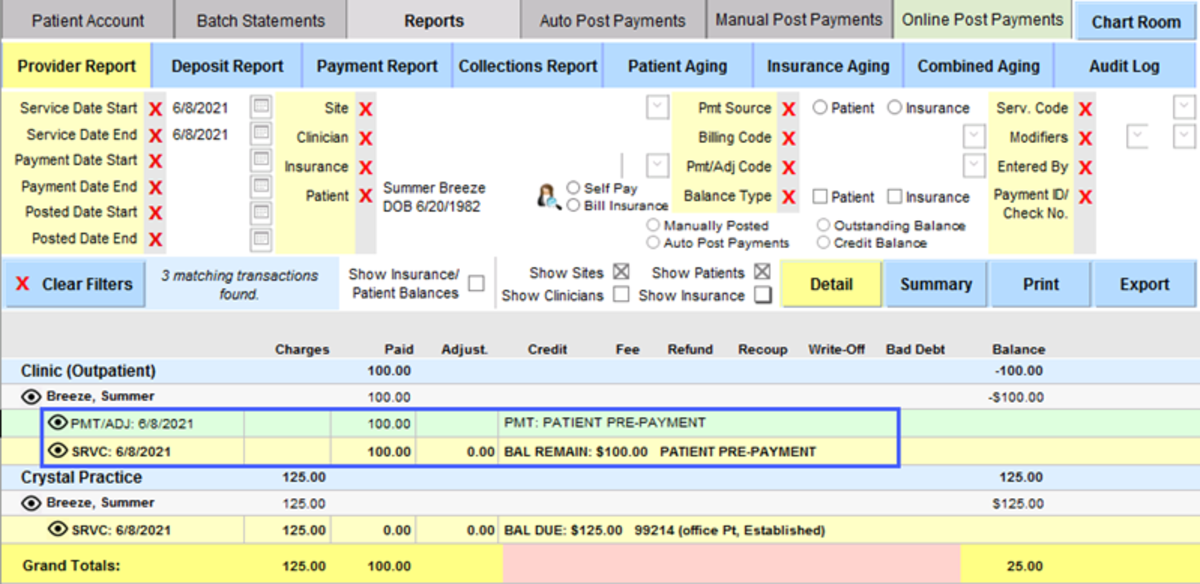Enable Show Insurance/Patient Balances

click(475, 283)
